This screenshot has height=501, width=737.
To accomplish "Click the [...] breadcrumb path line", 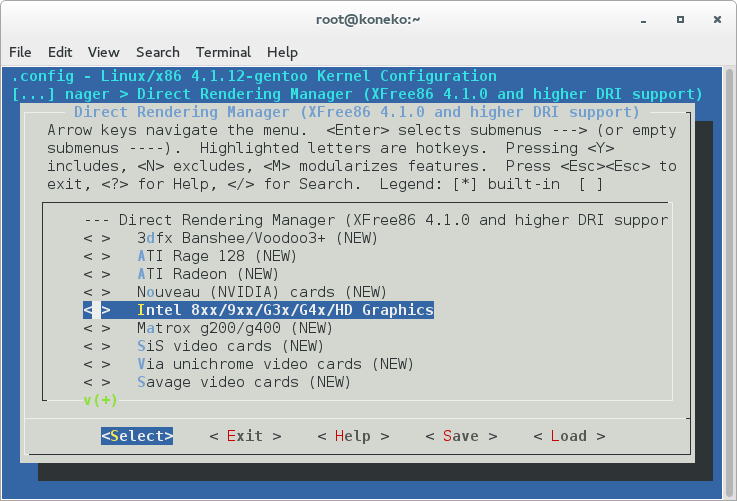I will (357, 94).
